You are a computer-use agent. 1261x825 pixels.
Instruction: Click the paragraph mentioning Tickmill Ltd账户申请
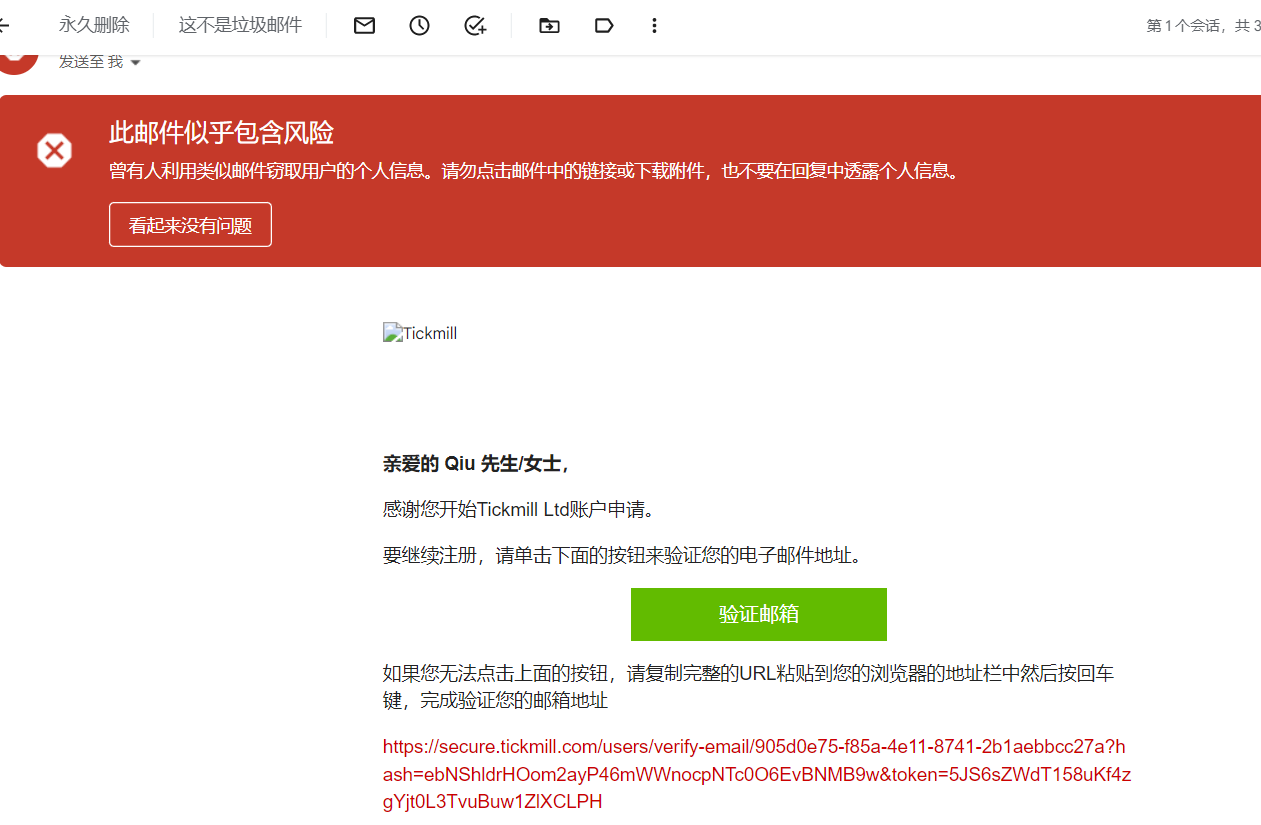click(x=520, y=509)
